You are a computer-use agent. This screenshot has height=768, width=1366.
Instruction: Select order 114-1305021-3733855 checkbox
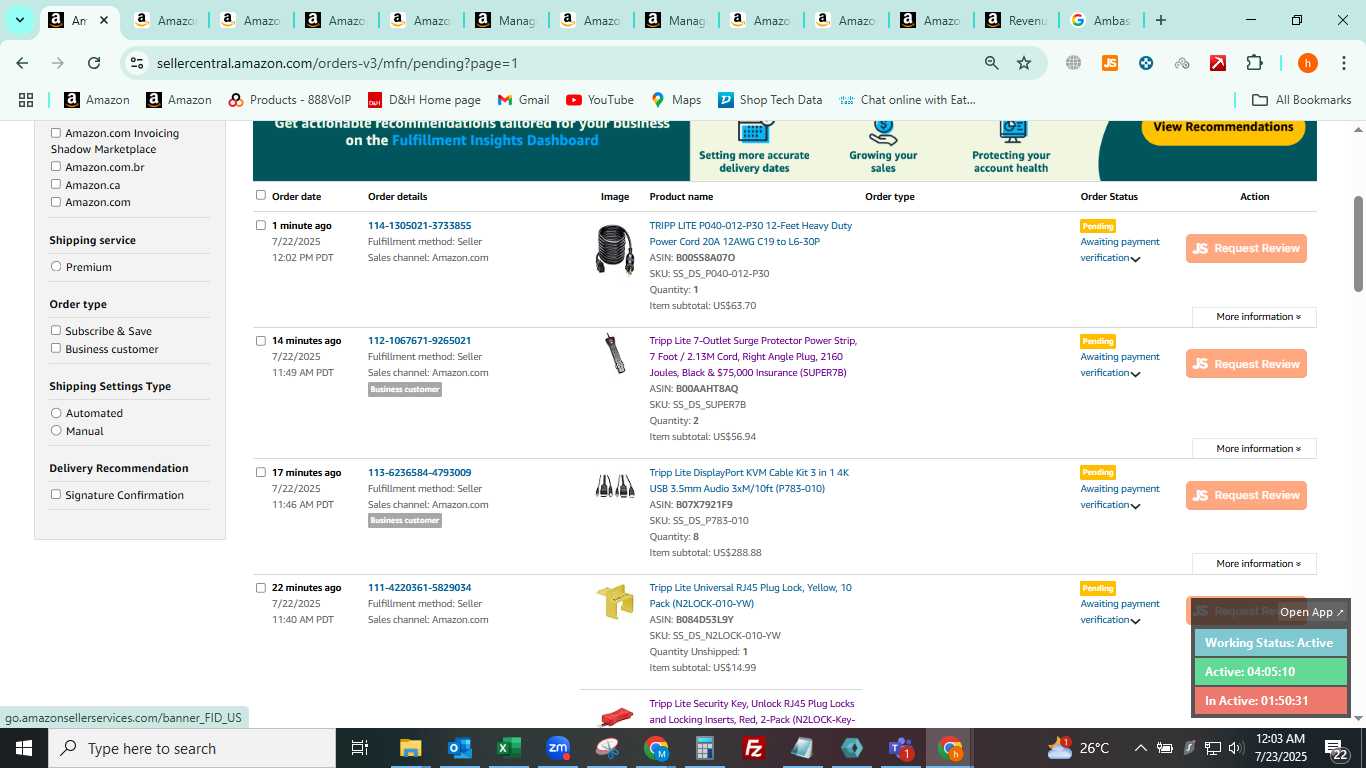pos(261,226)
